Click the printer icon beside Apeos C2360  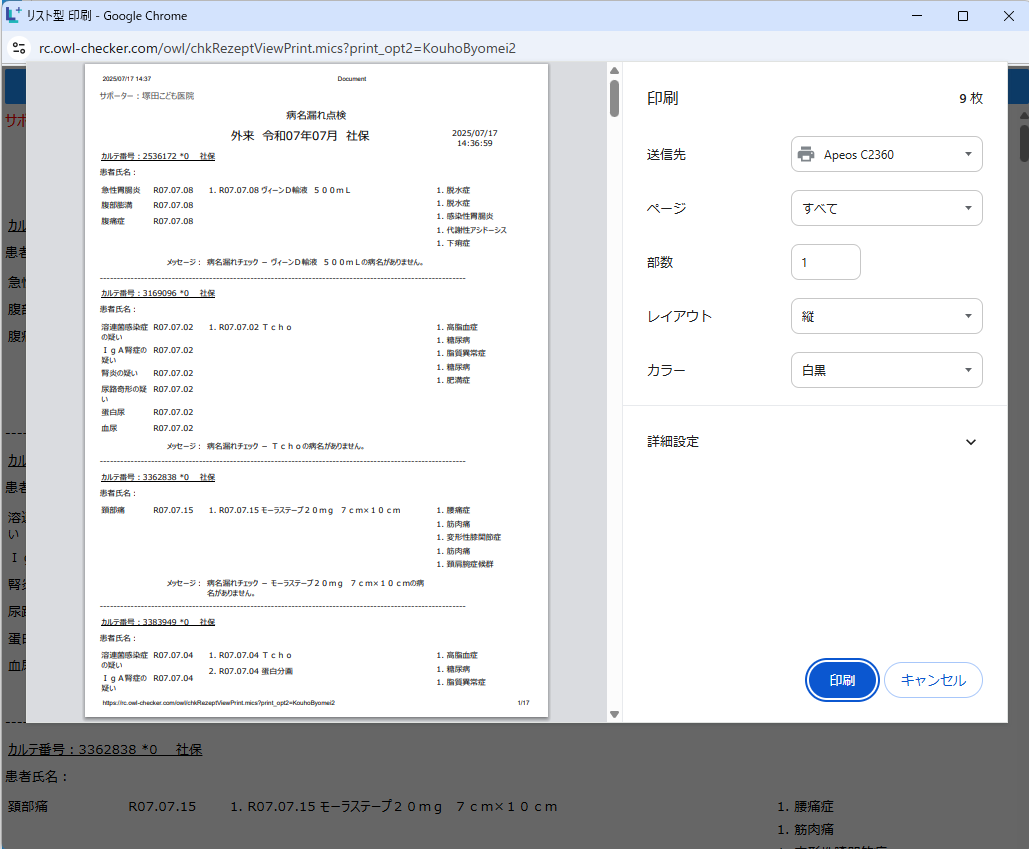point(806,154)
